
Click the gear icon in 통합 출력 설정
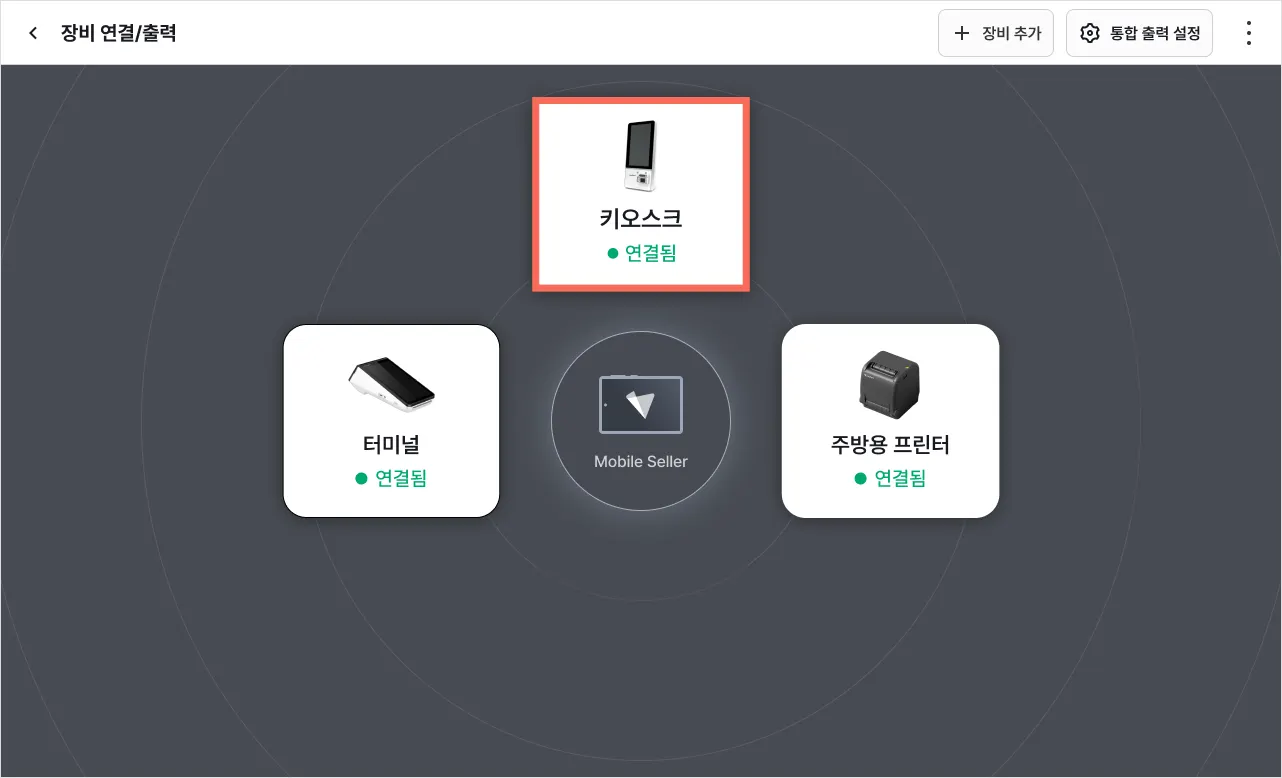pos(1090,33)
